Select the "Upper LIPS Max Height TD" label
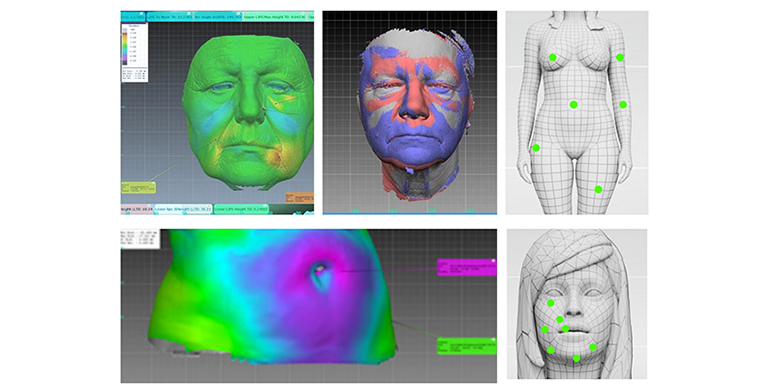770x390 pixels. pos(274,16)
